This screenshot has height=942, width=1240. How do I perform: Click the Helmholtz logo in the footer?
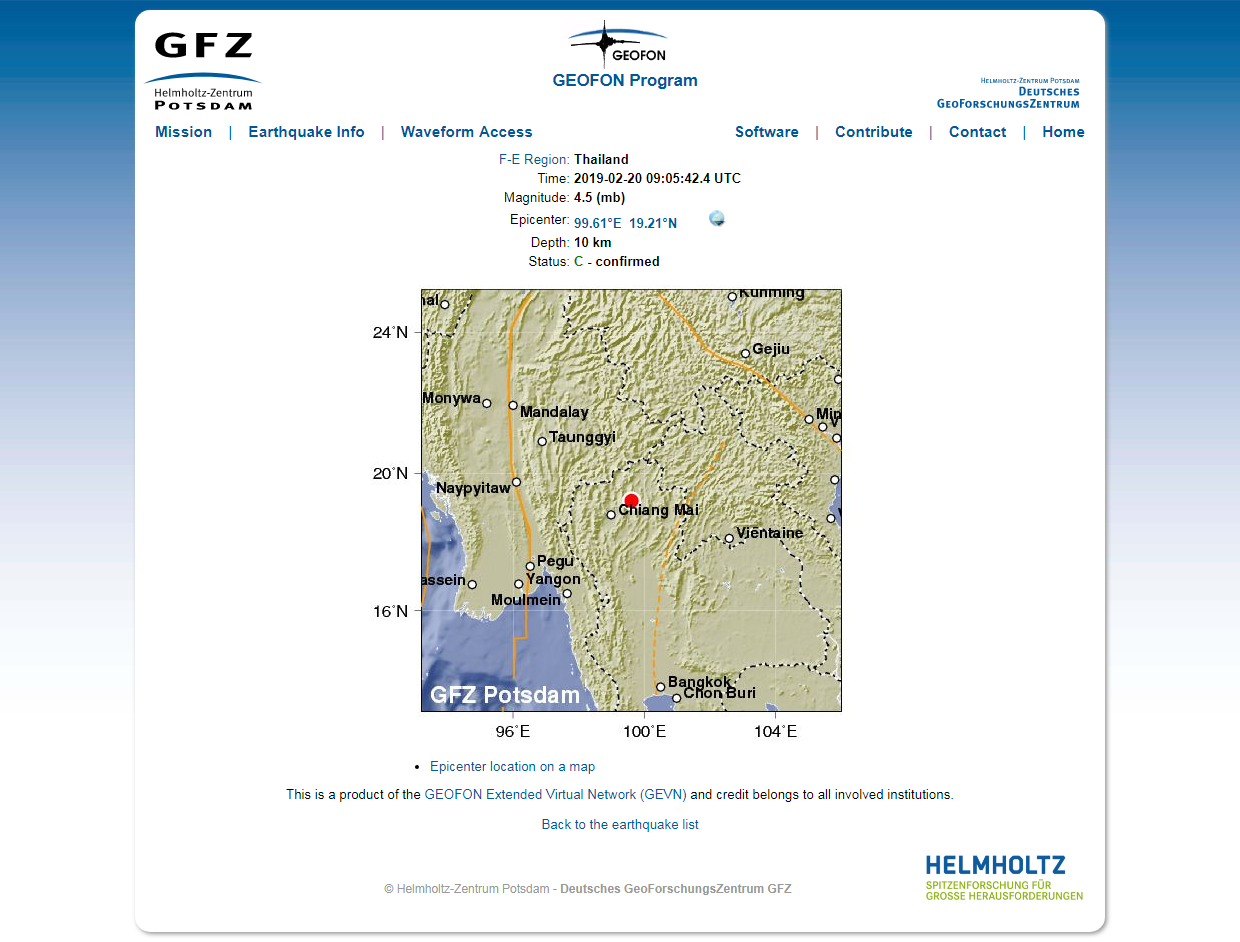[x=1004, y=877]
